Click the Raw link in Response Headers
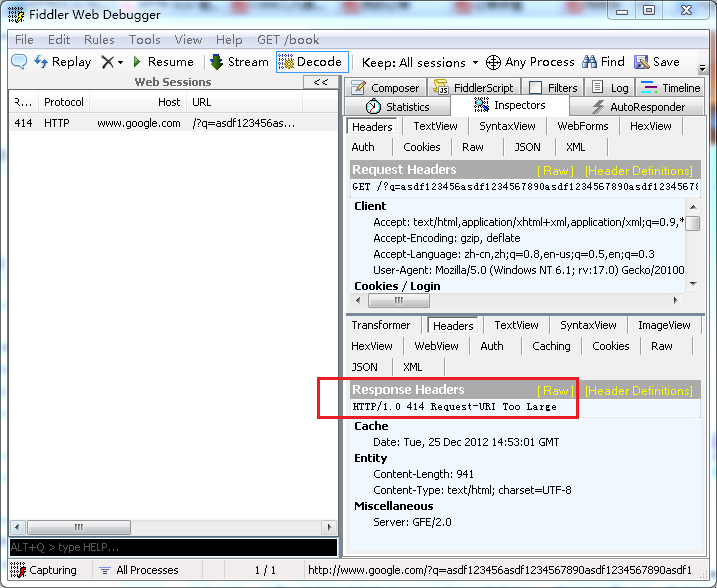Viewport: 717px width, 588px height. 555,391
